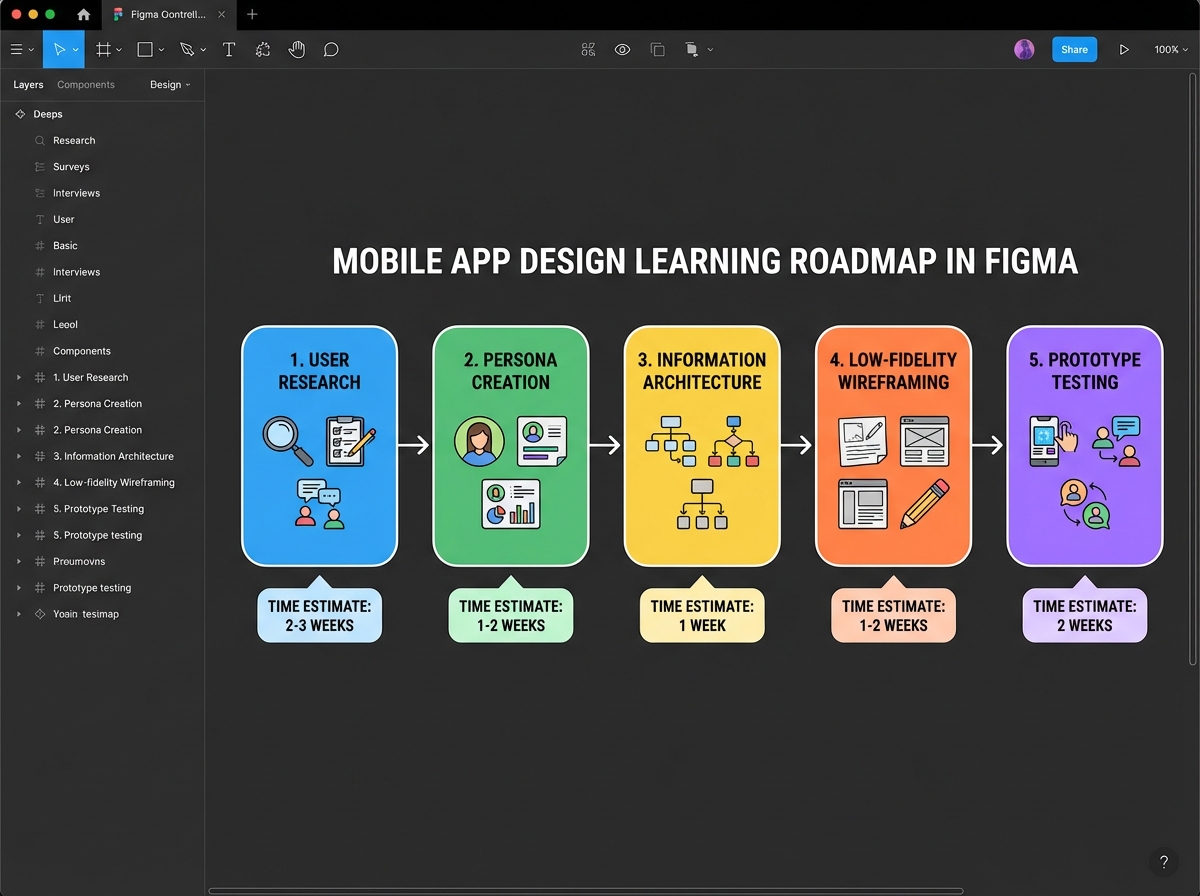Click the Share button

point(1074,49)
